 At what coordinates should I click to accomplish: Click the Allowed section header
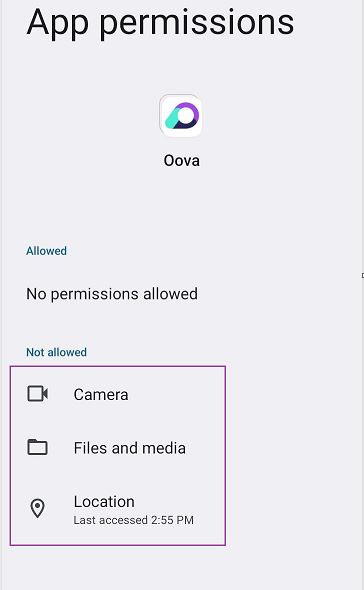pos(46,251)
